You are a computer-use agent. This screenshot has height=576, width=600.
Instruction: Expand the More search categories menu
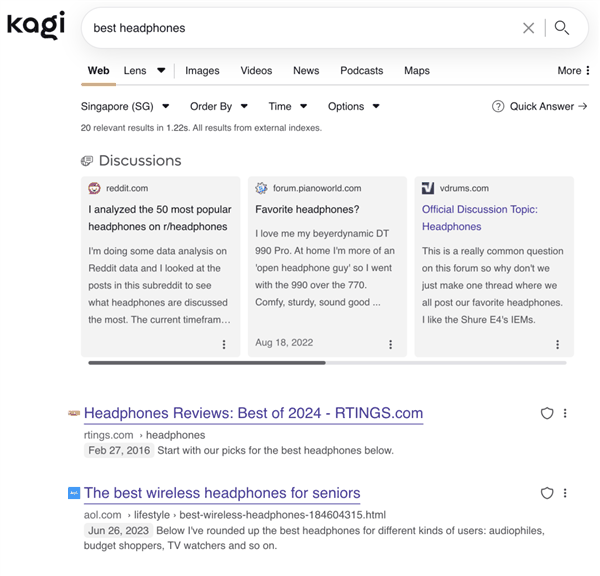(x=572, y=71)
